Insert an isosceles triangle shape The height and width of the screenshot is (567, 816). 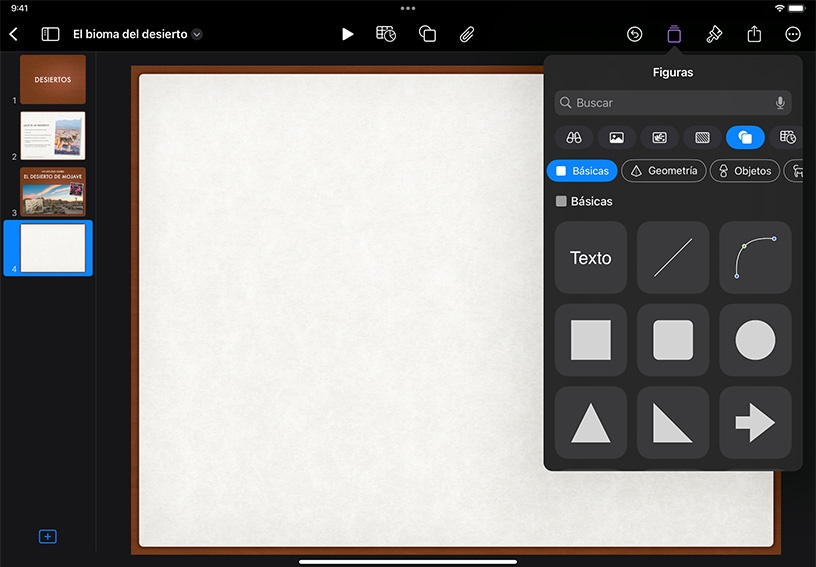pos(591,422)
